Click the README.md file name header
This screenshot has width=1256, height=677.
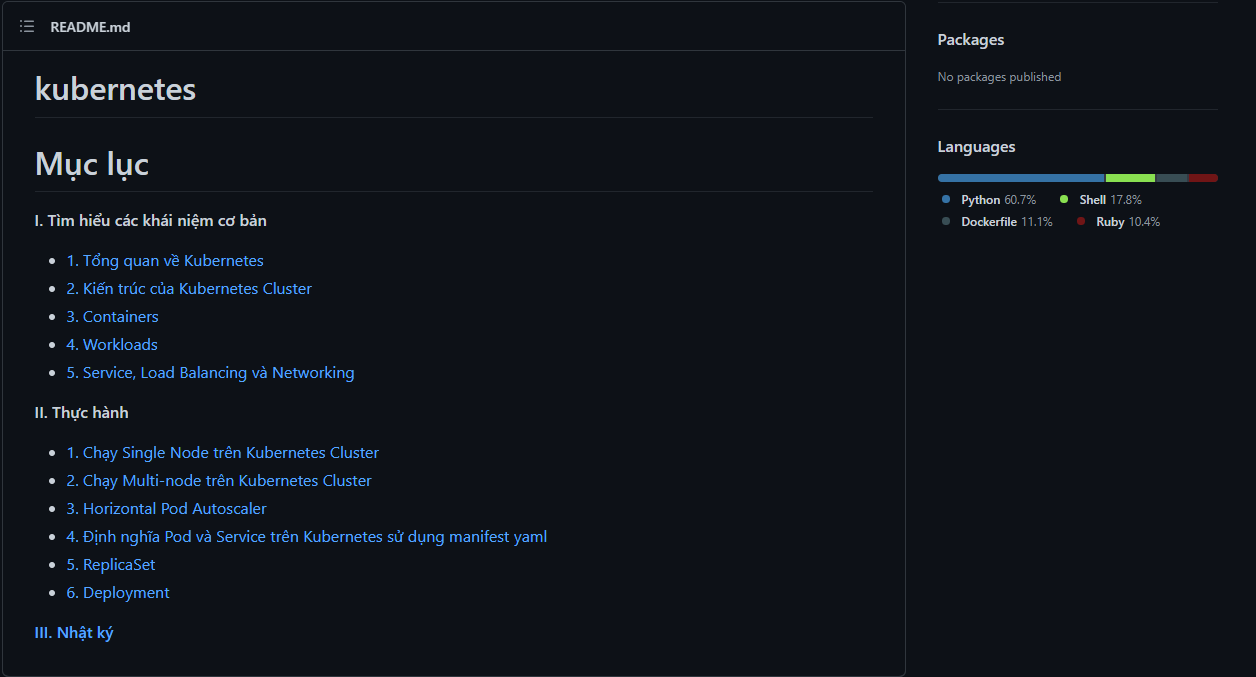[x=90, y=27]
